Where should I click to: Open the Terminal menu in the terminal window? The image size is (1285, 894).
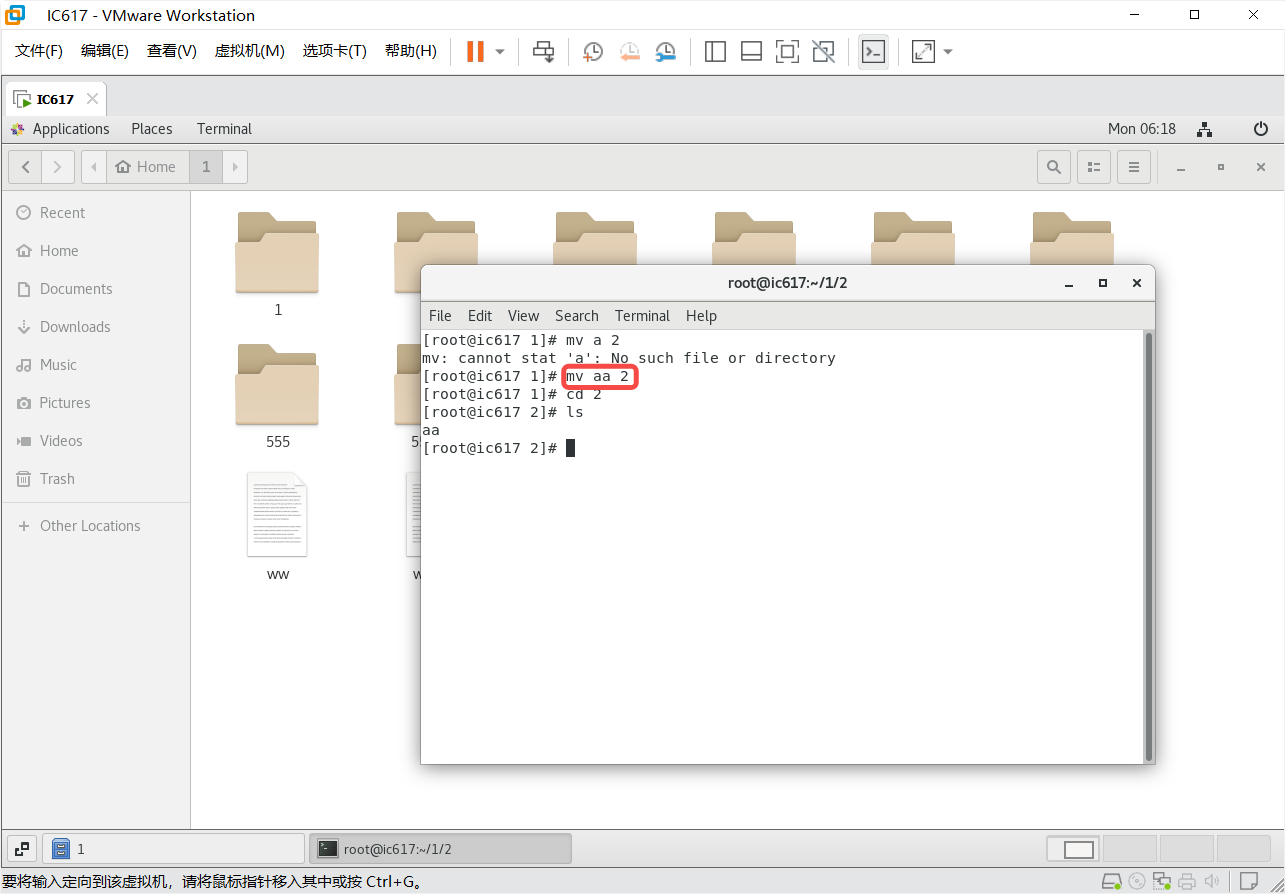click(x=642, y=316)
